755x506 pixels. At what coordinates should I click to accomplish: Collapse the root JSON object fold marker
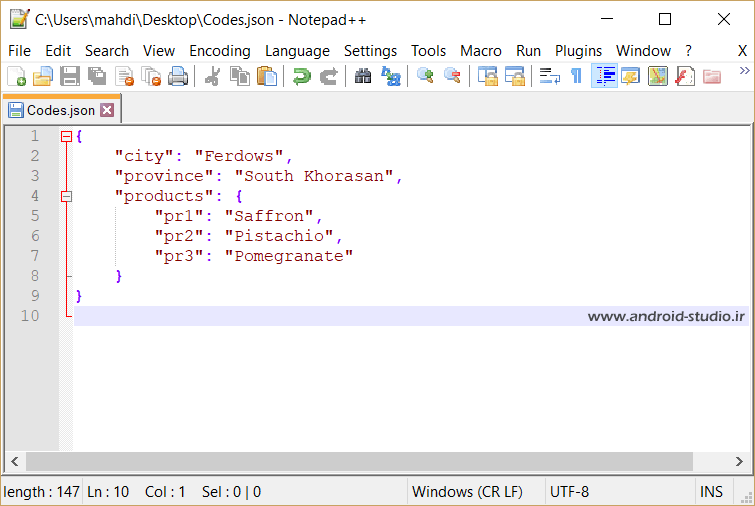tap(66, 137)
